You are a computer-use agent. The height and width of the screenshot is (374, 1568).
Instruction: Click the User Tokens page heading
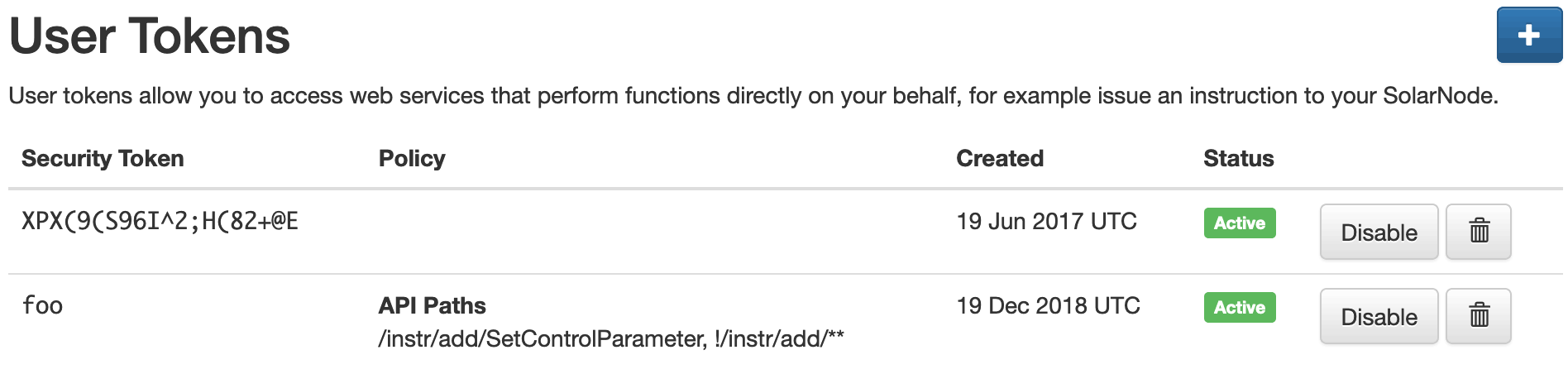click(150, 36)
